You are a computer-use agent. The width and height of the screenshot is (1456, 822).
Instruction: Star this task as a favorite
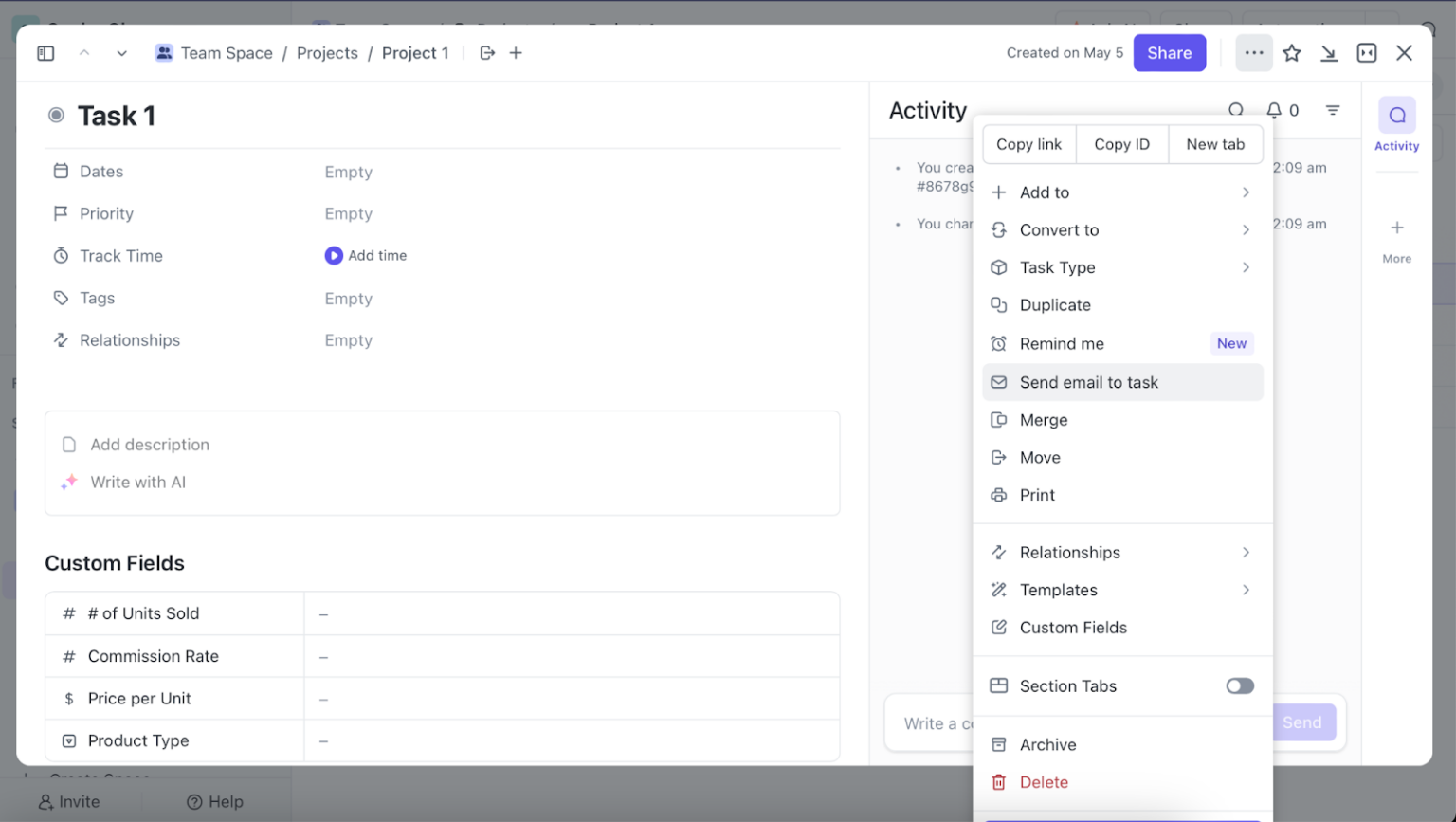(x=1291, y=53)
